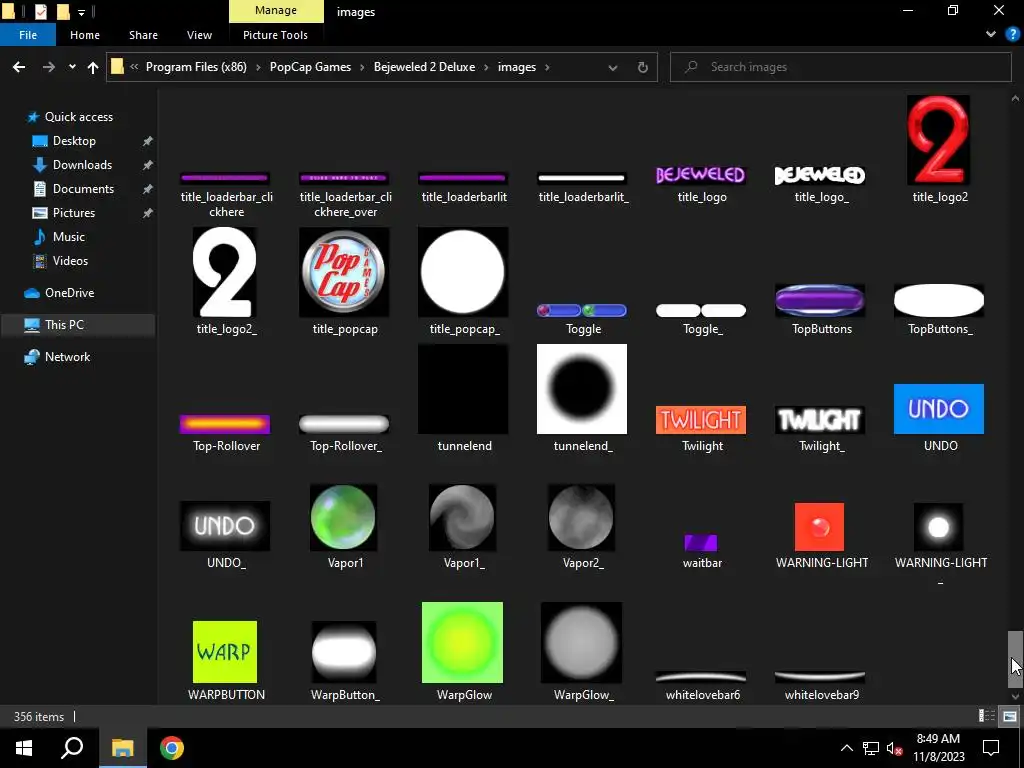Select the WarpButton_ mask image

pos(344,652)
